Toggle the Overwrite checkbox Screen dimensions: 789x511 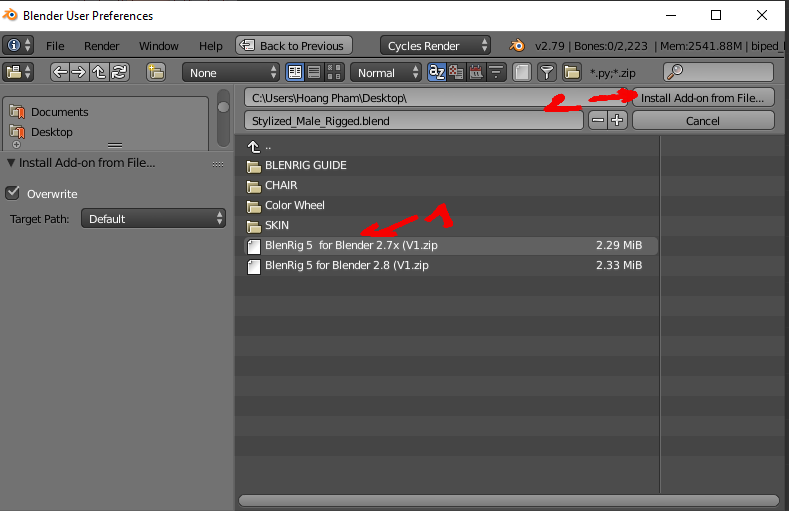[13, 193]
